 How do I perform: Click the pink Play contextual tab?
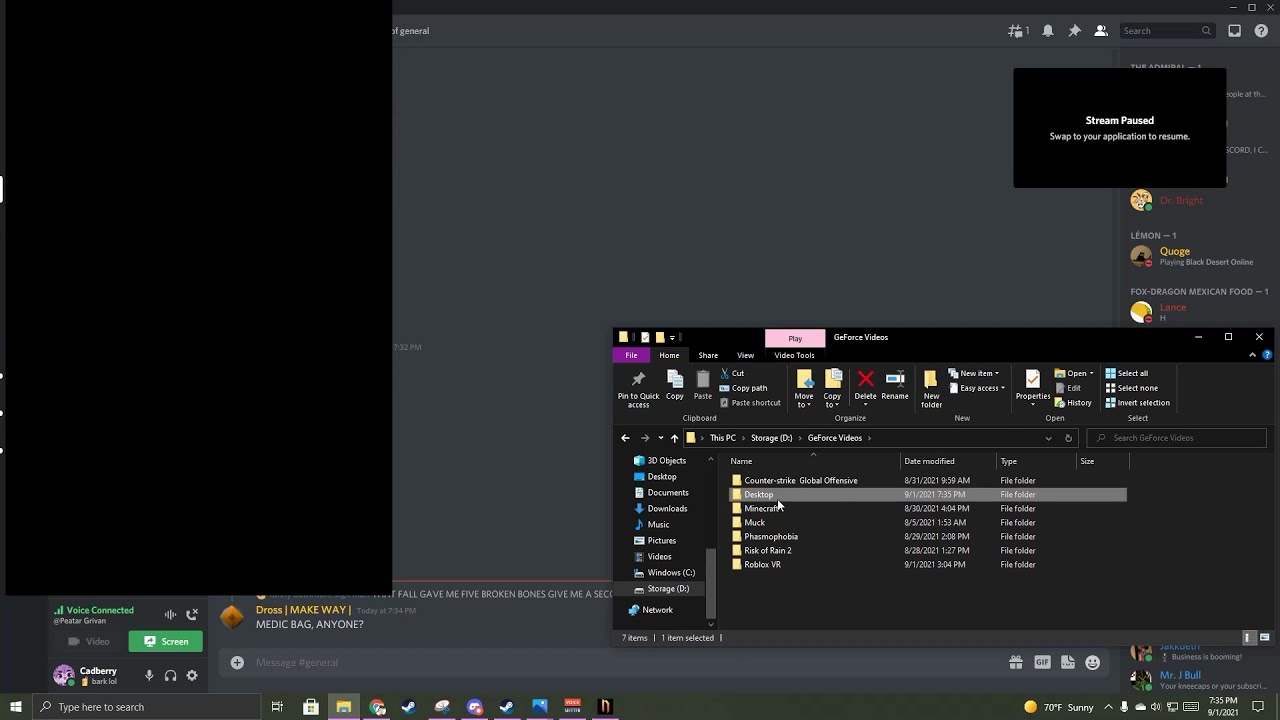click(x=795, y=338)
